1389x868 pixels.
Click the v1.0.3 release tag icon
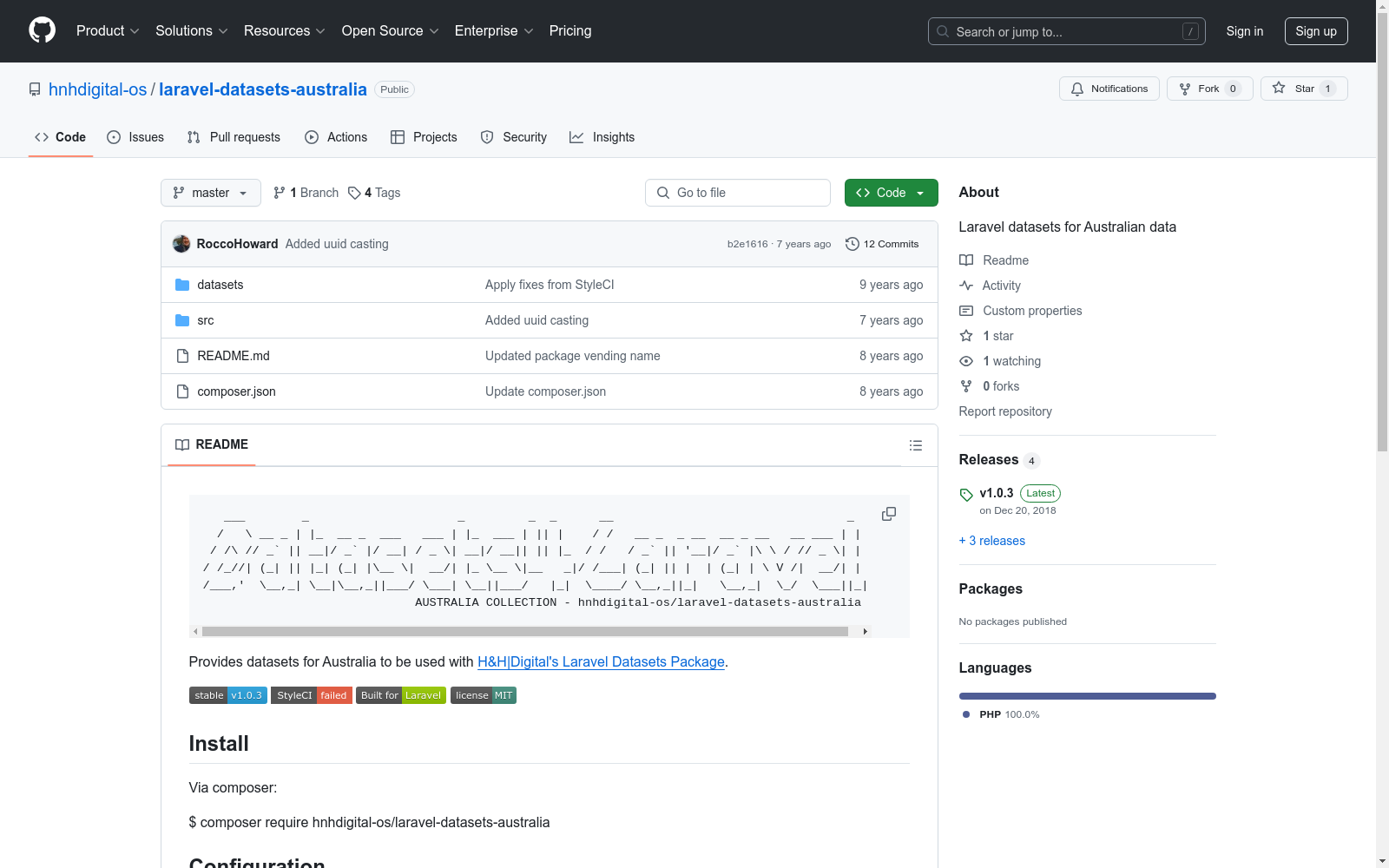tap(966, 495)
